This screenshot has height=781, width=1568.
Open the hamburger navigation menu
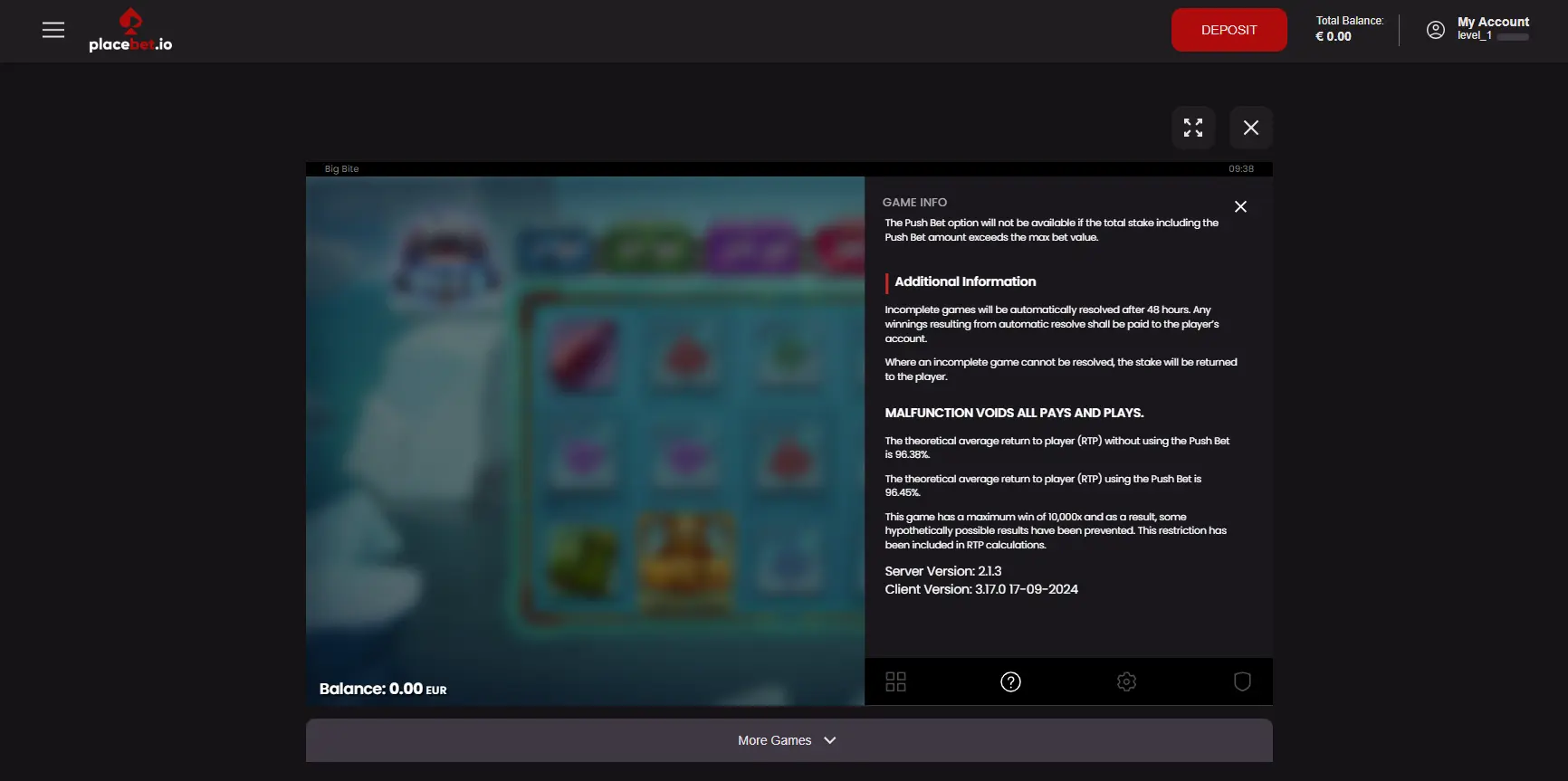pyautogui.click(x=53, y=30)
